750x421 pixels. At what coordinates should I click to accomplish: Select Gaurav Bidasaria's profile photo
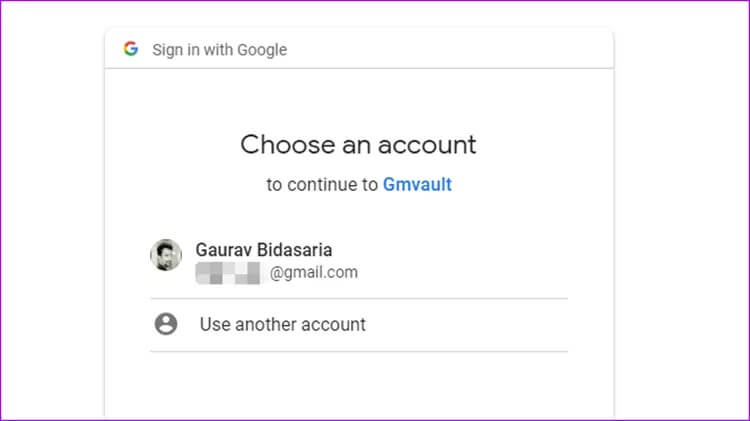click(166, 255)
